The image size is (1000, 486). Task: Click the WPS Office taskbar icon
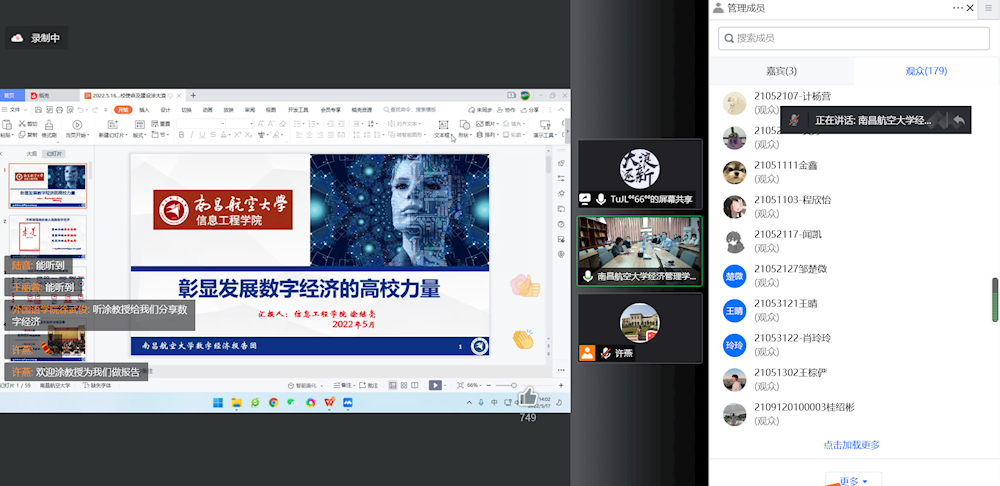click(x=330, y=402)
